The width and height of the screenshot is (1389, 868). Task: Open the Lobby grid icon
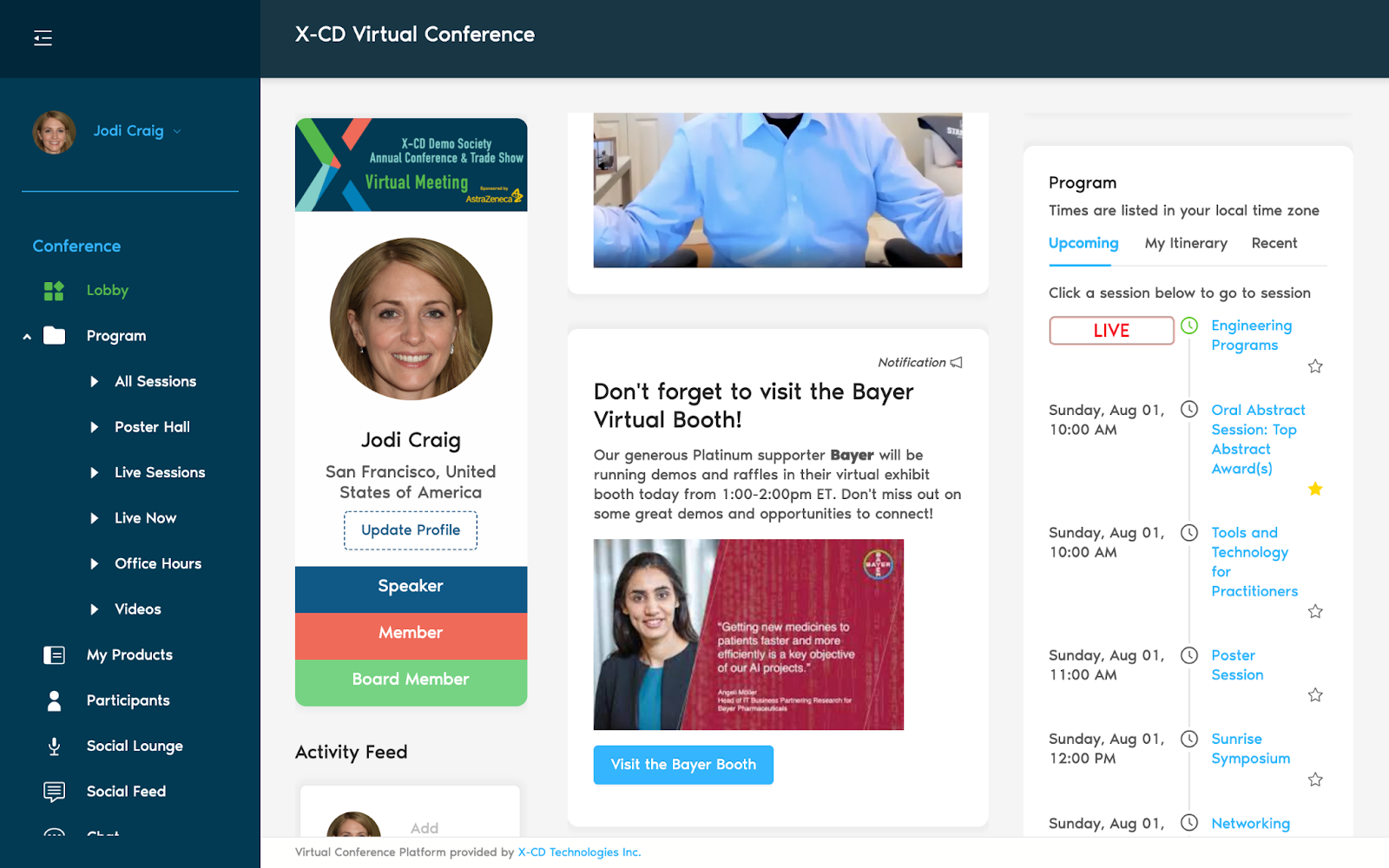(x=54, y=291)
